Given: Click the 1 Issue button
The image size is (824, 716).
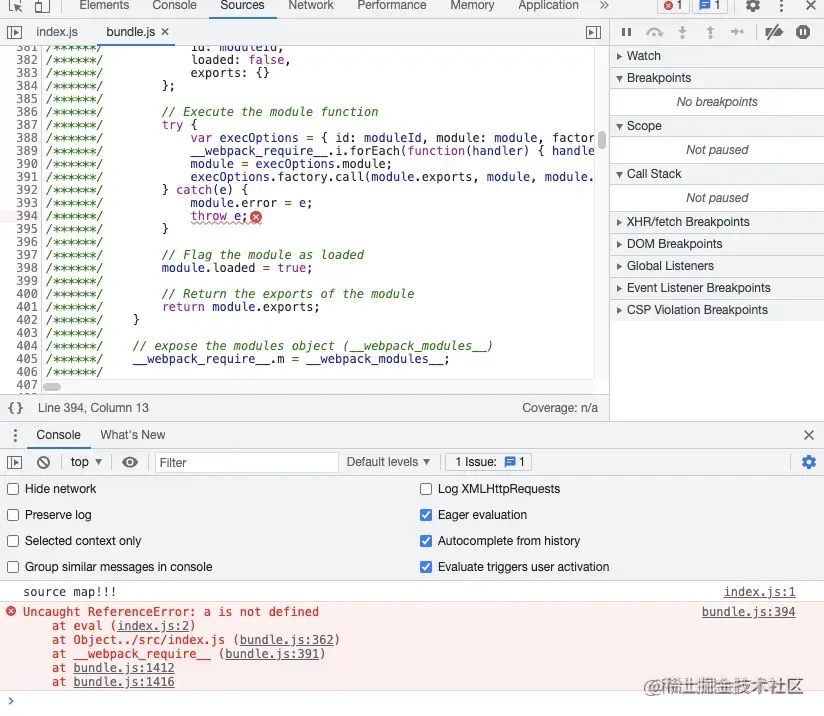Looking at the screenshot, I should tap(489, 462).
